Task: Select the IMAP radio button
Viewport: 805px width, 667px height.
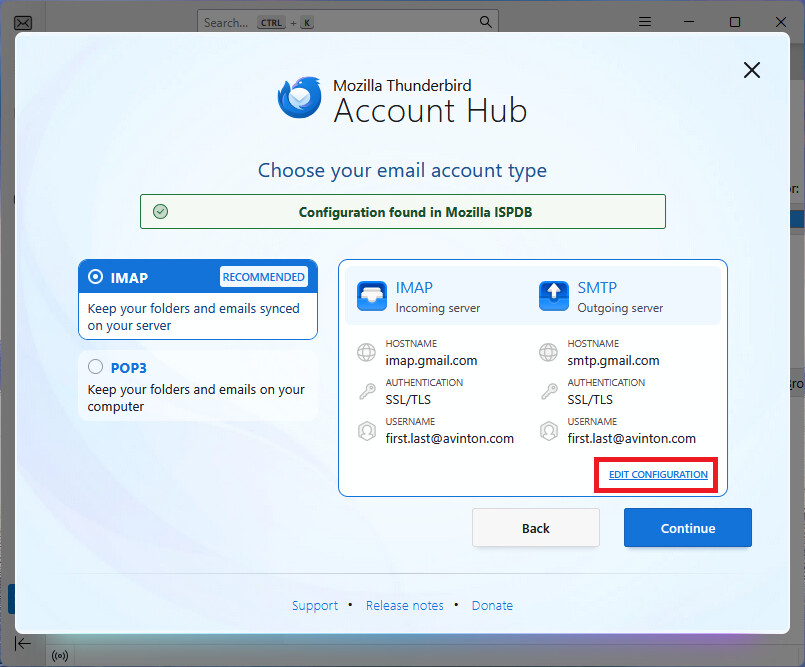Action: click(95, 277)
